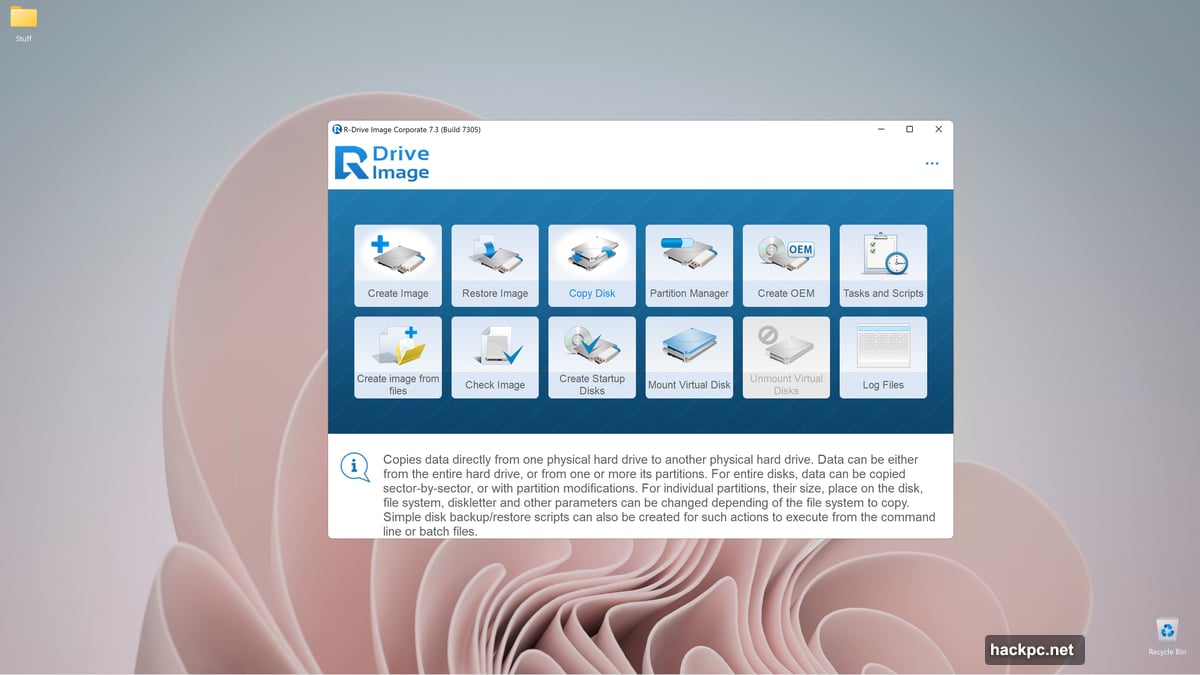Image resolution: width=1200 pixels, height=675 pixels.
Task: Expand the three-dot options menu
Action: point(932,164)
